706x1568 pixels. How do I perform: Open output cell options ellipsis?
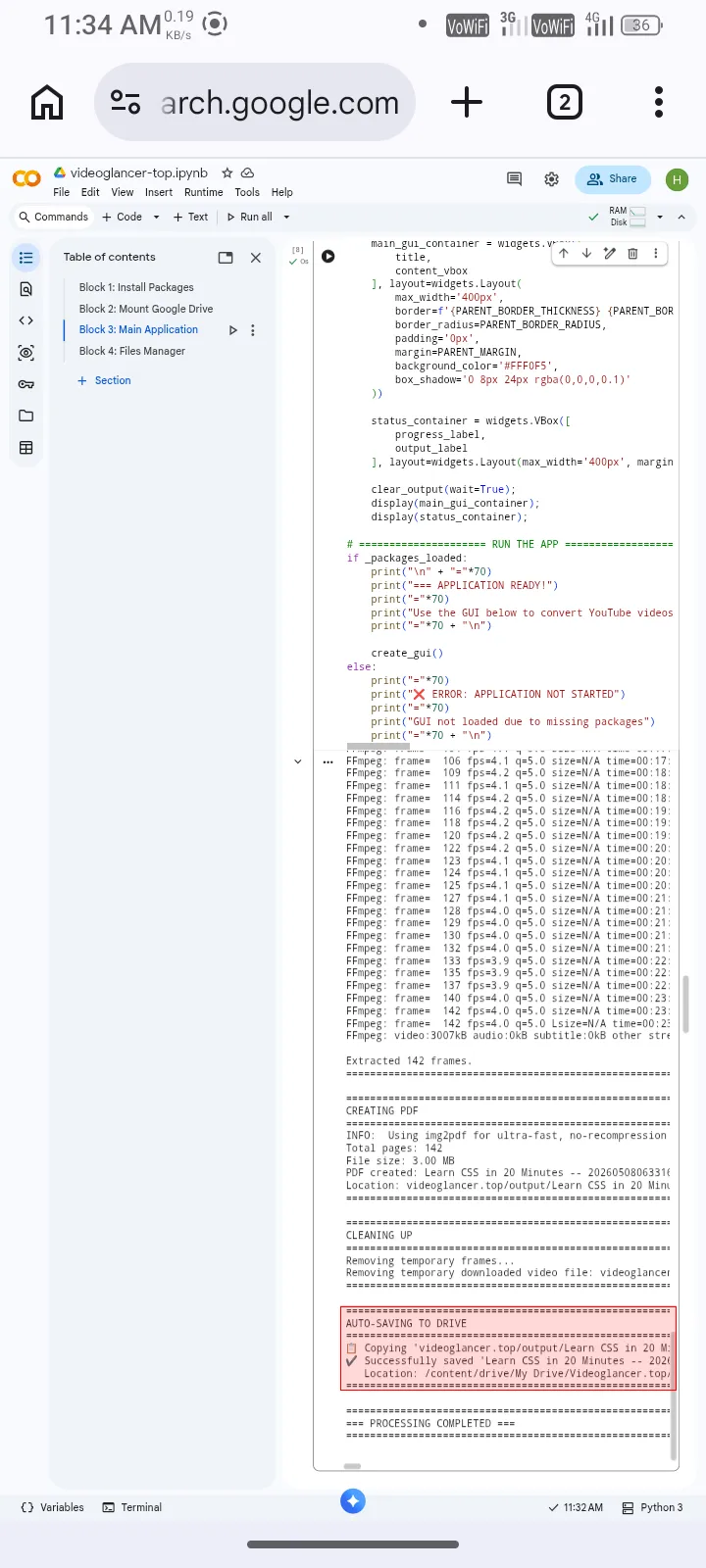point(328,761)
